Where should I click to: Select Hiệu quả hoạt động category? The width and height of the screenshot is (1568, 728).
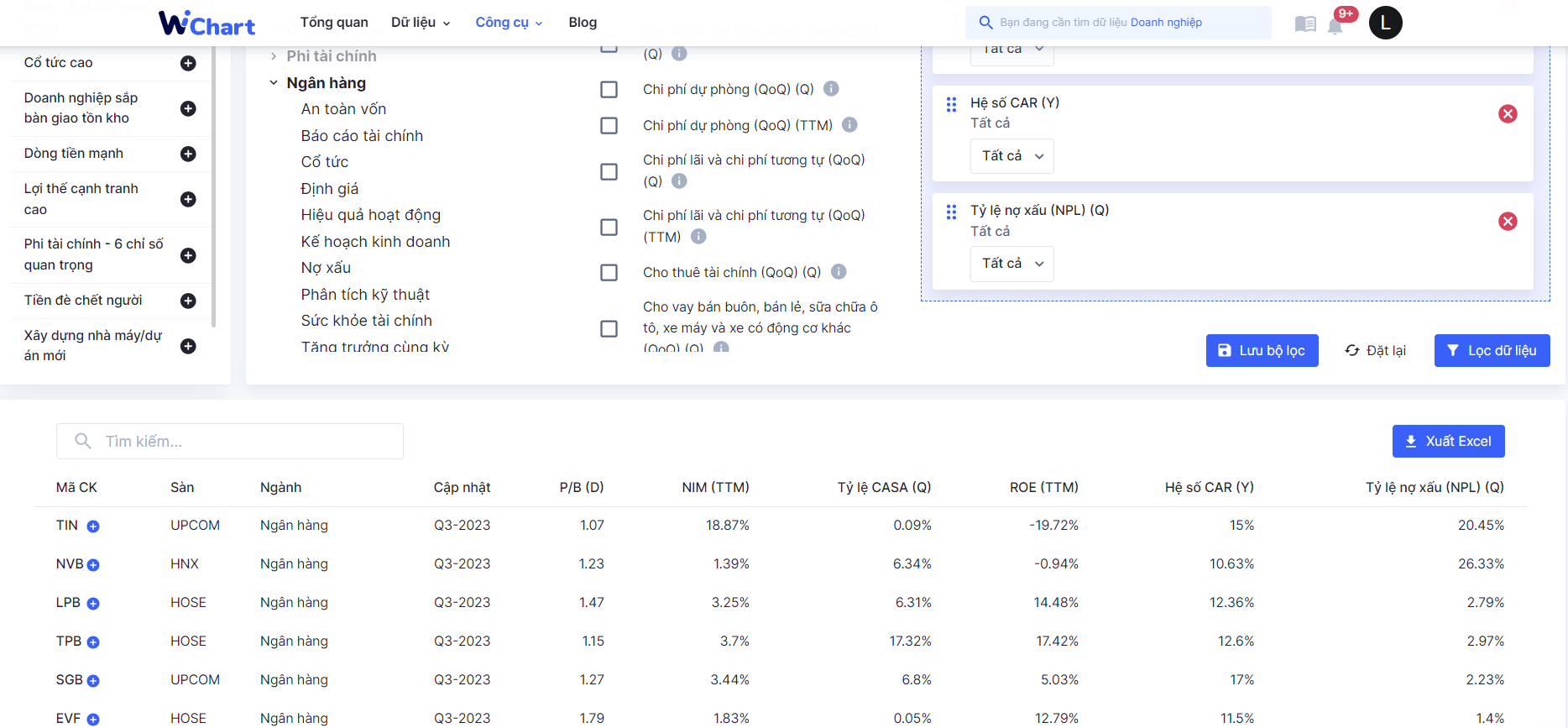click(370, 215)
